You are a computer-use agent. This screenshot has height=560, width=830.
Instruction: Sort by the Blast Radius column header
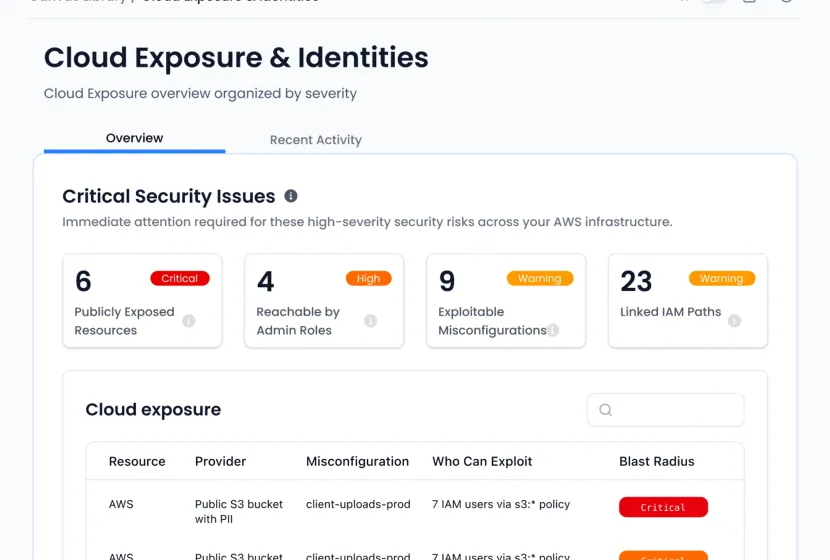(x=657, y=462)
